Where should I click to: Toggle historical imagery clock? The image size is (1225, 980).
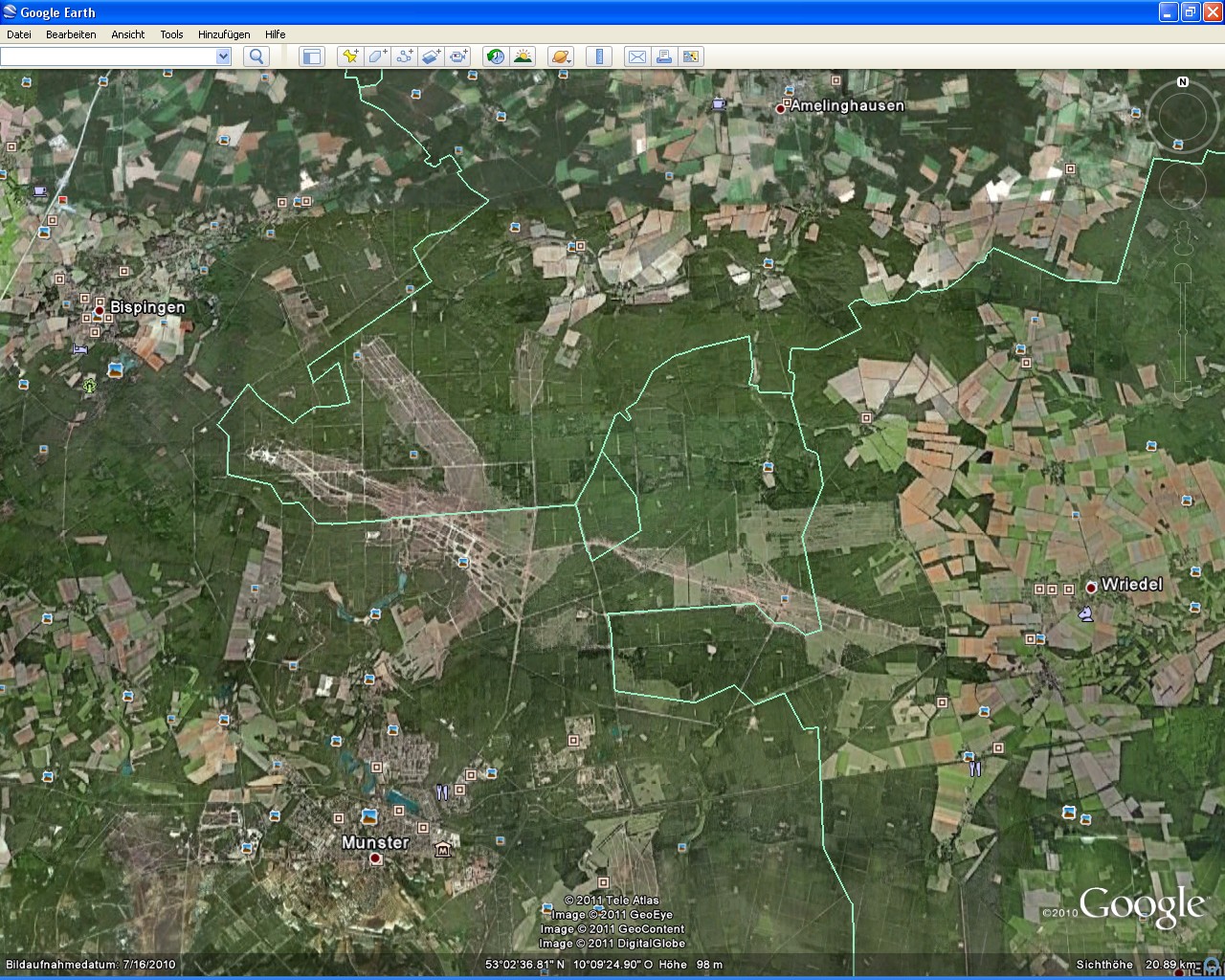point(495,56)
